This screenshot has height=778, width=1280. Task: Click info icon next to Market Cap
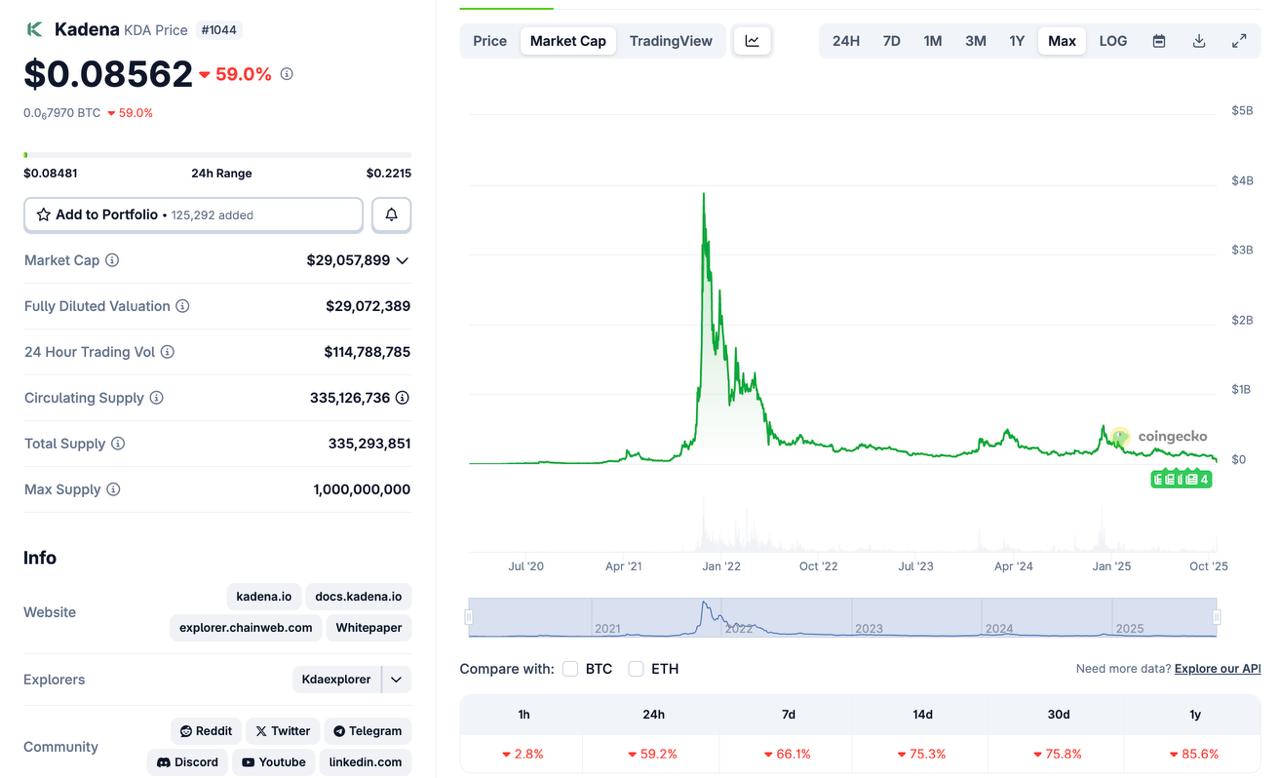(112, 260)
